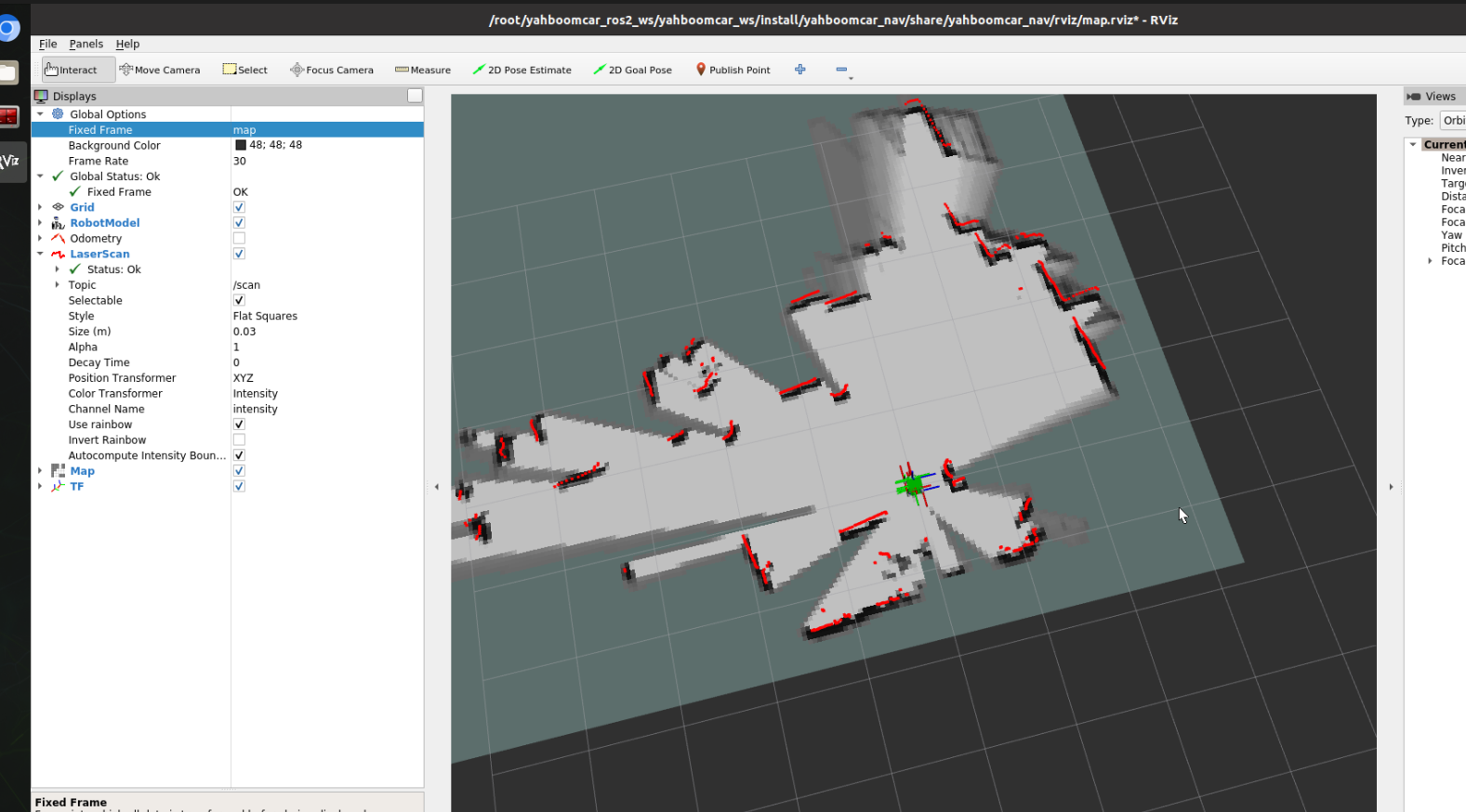Screen dimensions: 1466x812
Task: Activate the Move Camera tool
Action: point(160,70)
